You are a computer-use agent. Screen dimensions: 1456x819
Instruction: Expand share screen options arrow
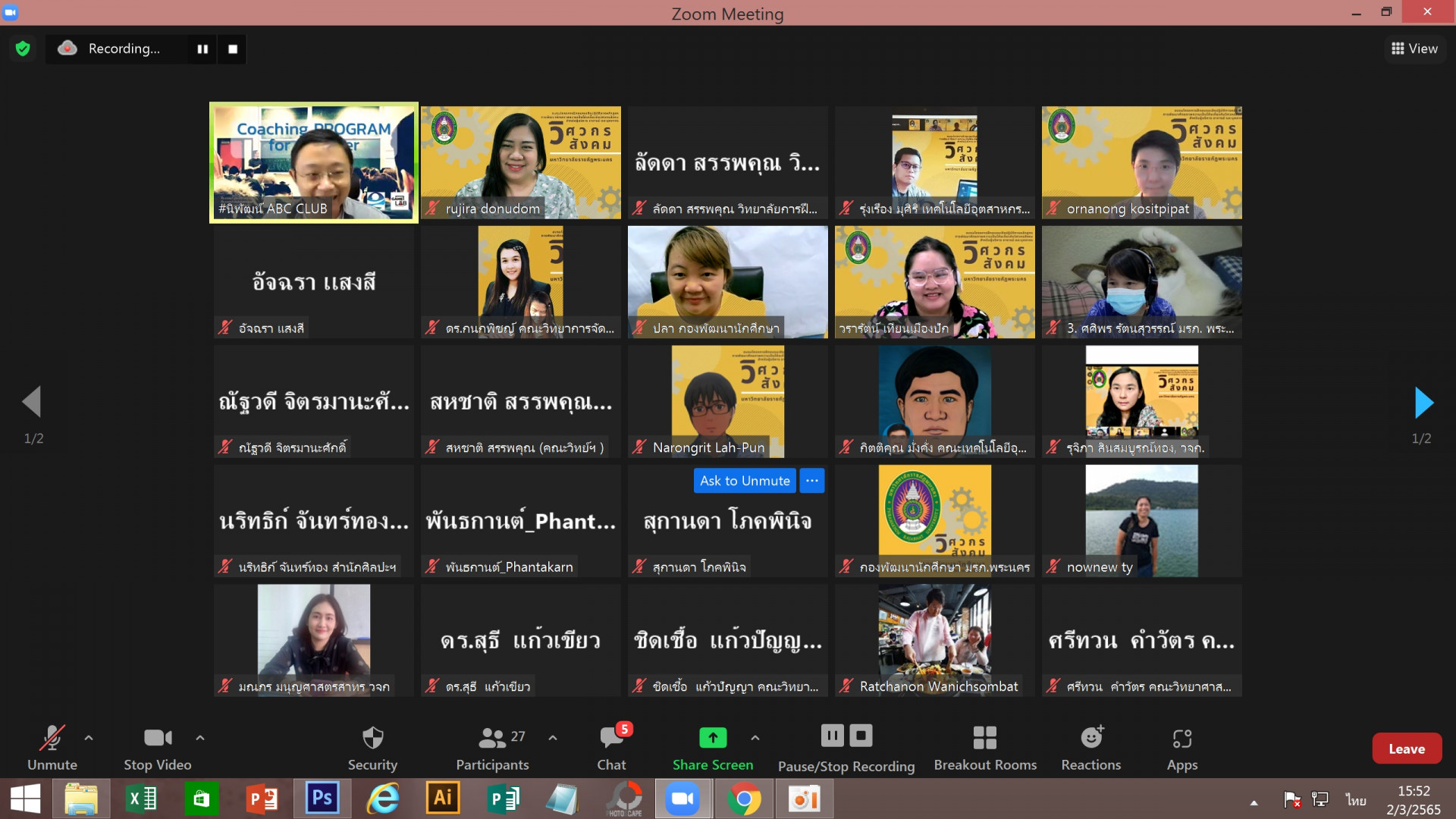coord(755,737)
